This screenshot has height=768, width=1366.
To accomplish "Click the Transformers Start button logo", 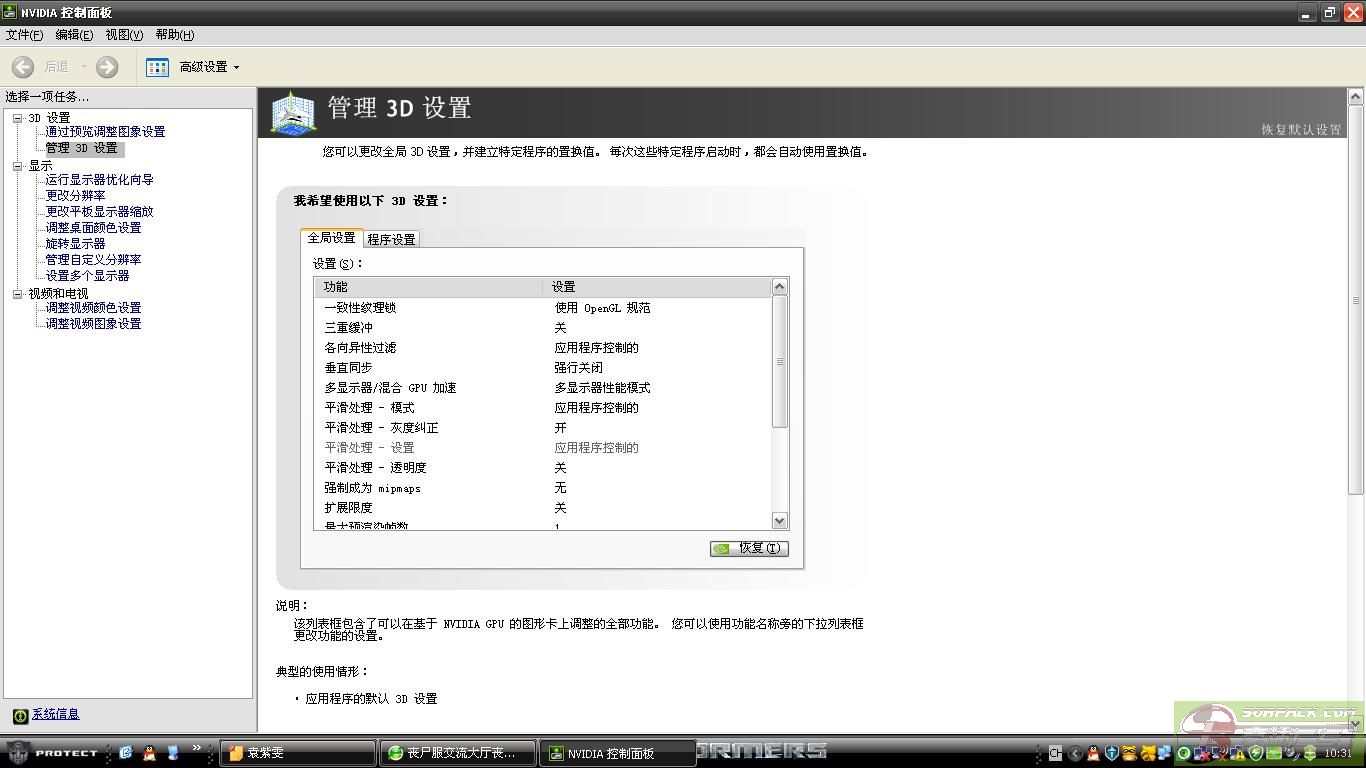I will coord(17,752).
